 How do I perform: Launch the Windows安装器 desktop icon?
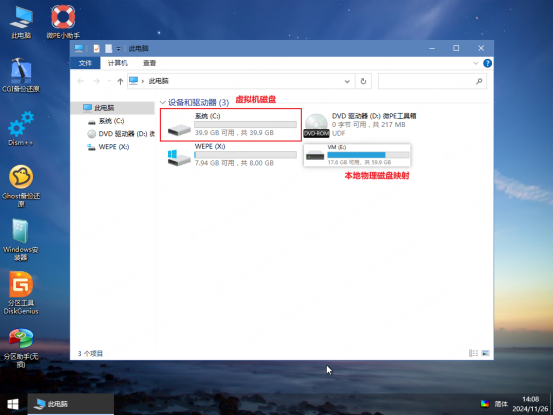21,240
